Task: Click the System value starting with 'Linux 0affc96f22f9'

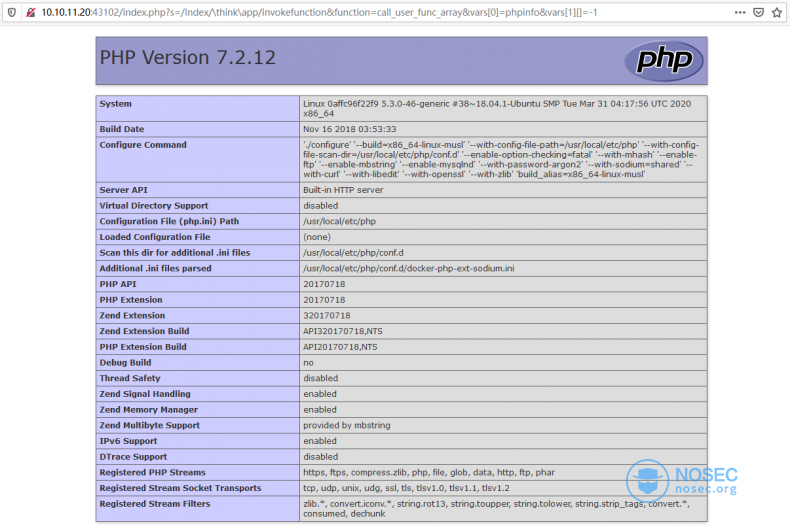Action: coord(497,108)
